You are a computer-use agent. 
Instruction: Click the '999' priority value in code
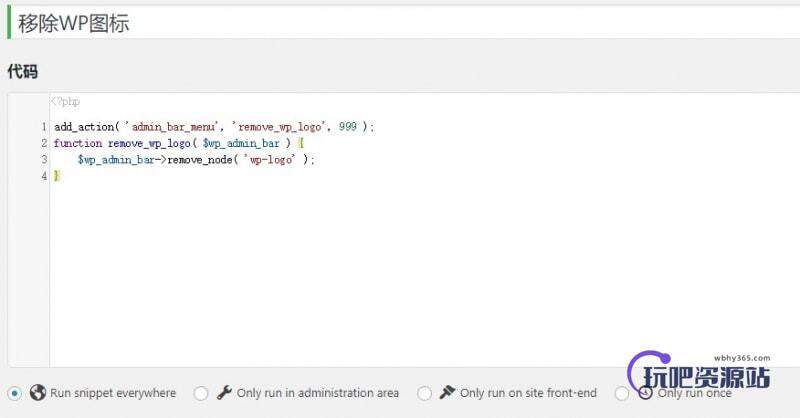(347, 127)
